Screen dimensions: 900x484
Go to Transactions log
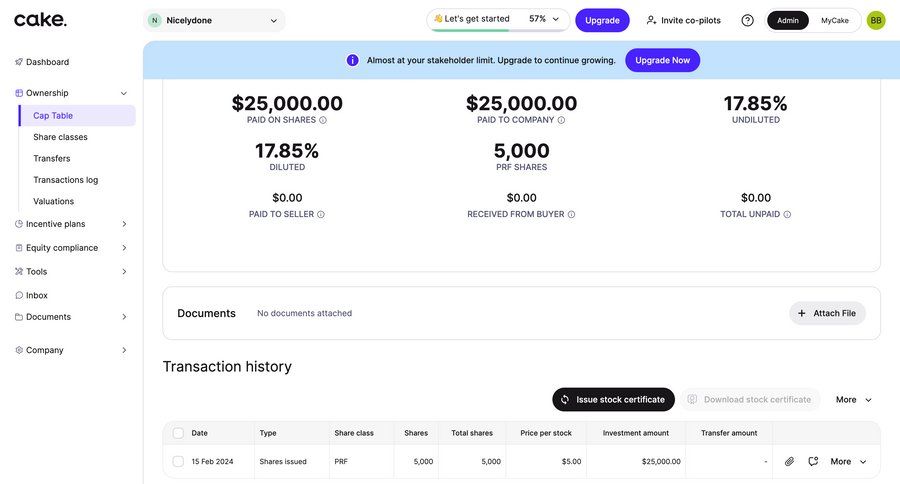coord(65,180)
